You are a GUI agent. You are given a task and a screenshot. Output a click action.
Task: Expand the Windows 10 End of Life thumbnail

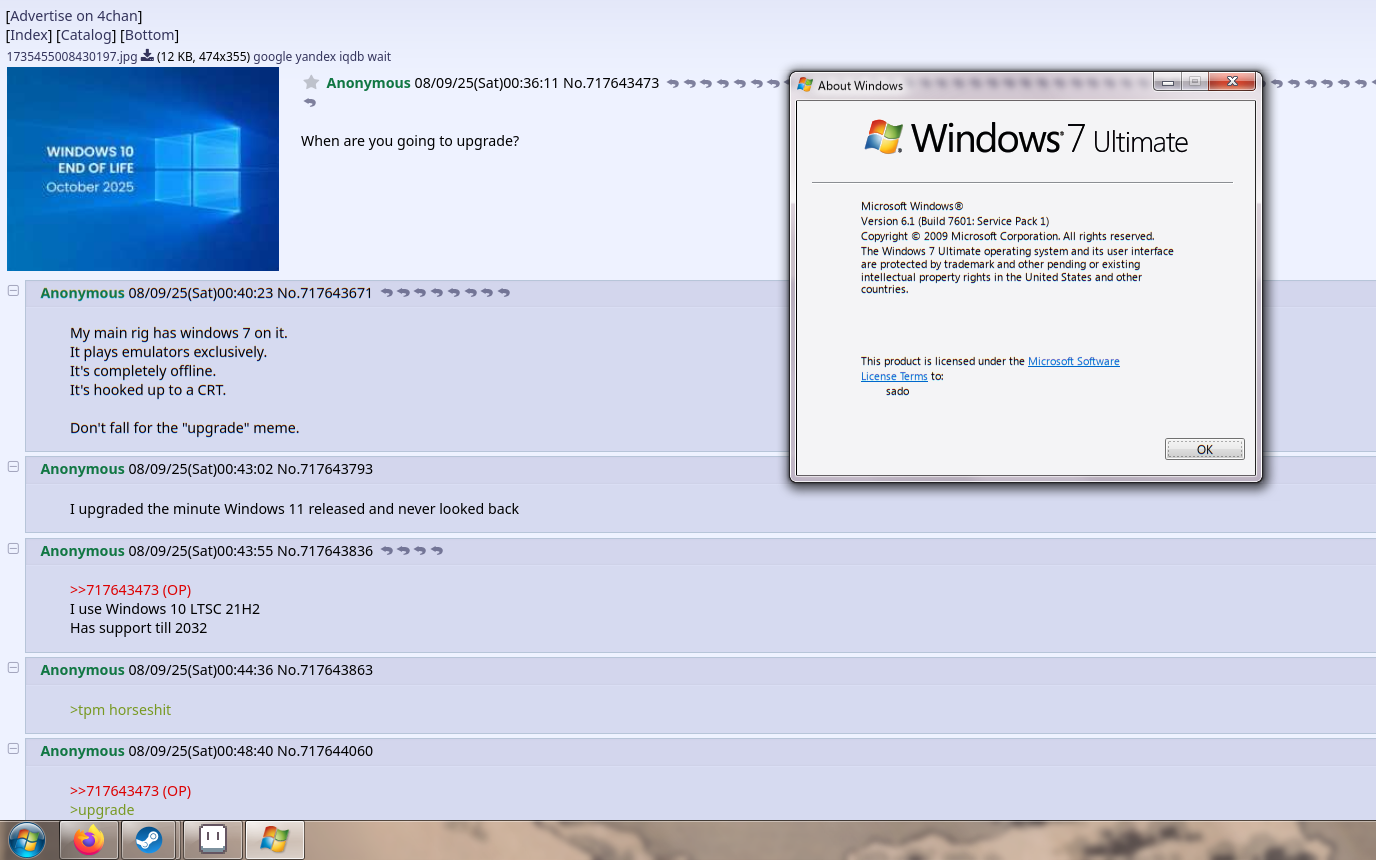click(143, 169)
